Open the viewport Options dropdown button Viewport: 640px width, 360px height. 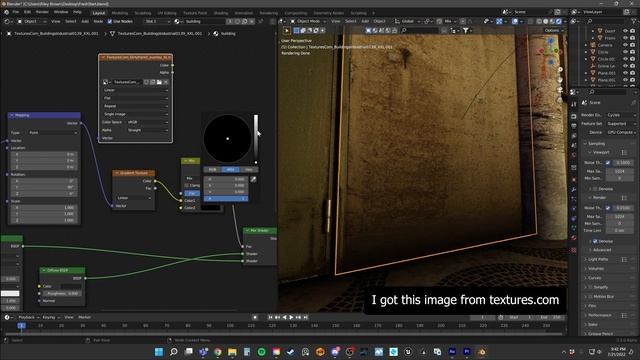(554, 31)
